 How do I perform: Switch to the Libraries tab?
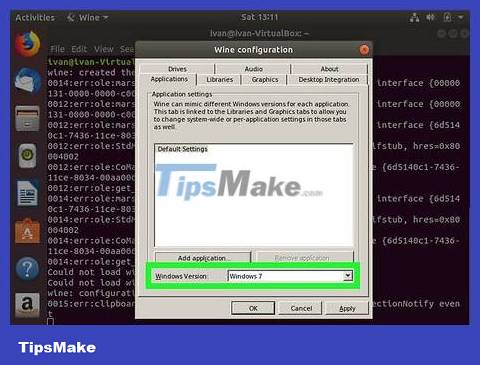point(219,80)
